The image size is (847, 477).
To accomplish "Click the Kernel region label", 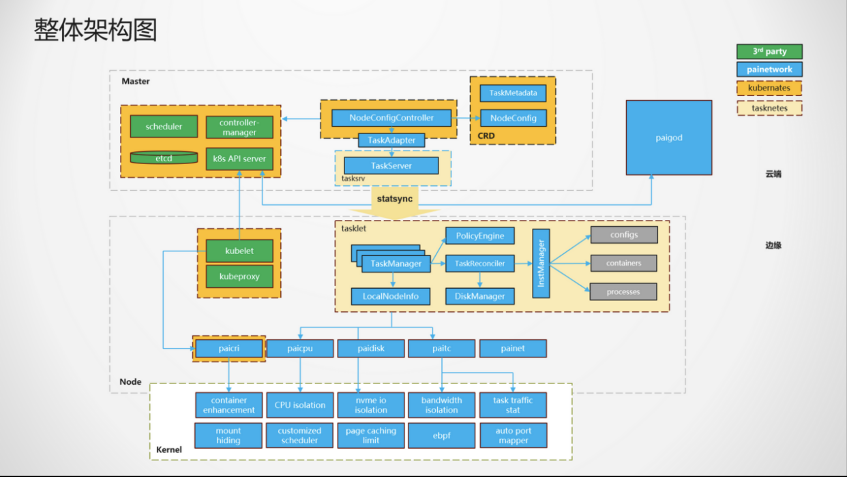I will click(169, 449).
